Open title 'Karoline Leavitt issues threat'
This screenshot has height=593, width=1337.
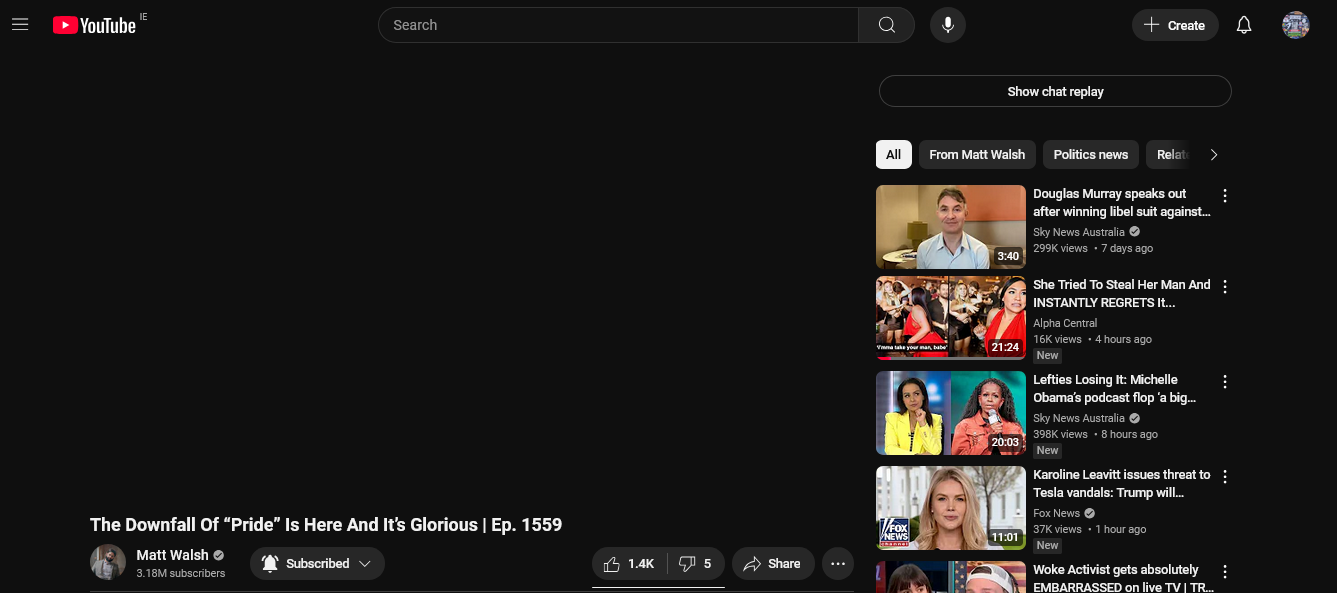click(1122, 484)
